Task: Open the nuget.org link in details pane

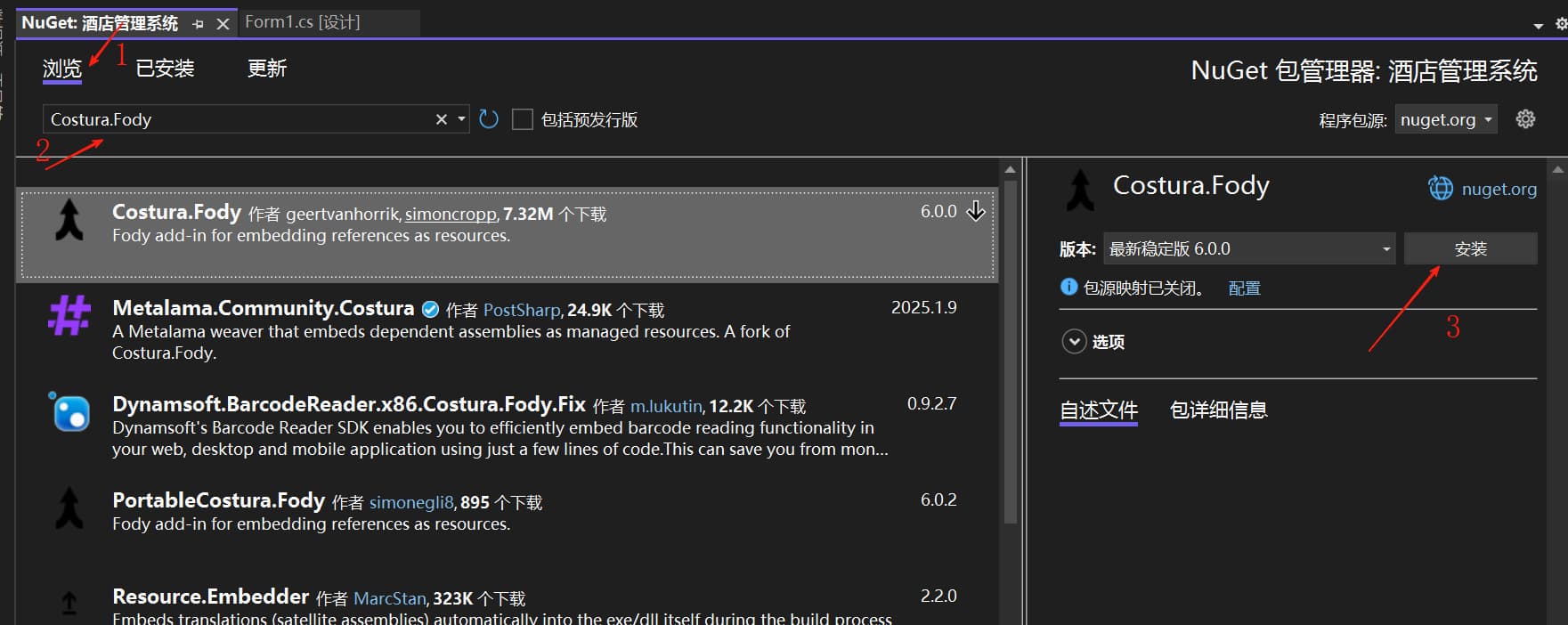Action: click(1499, 189)
